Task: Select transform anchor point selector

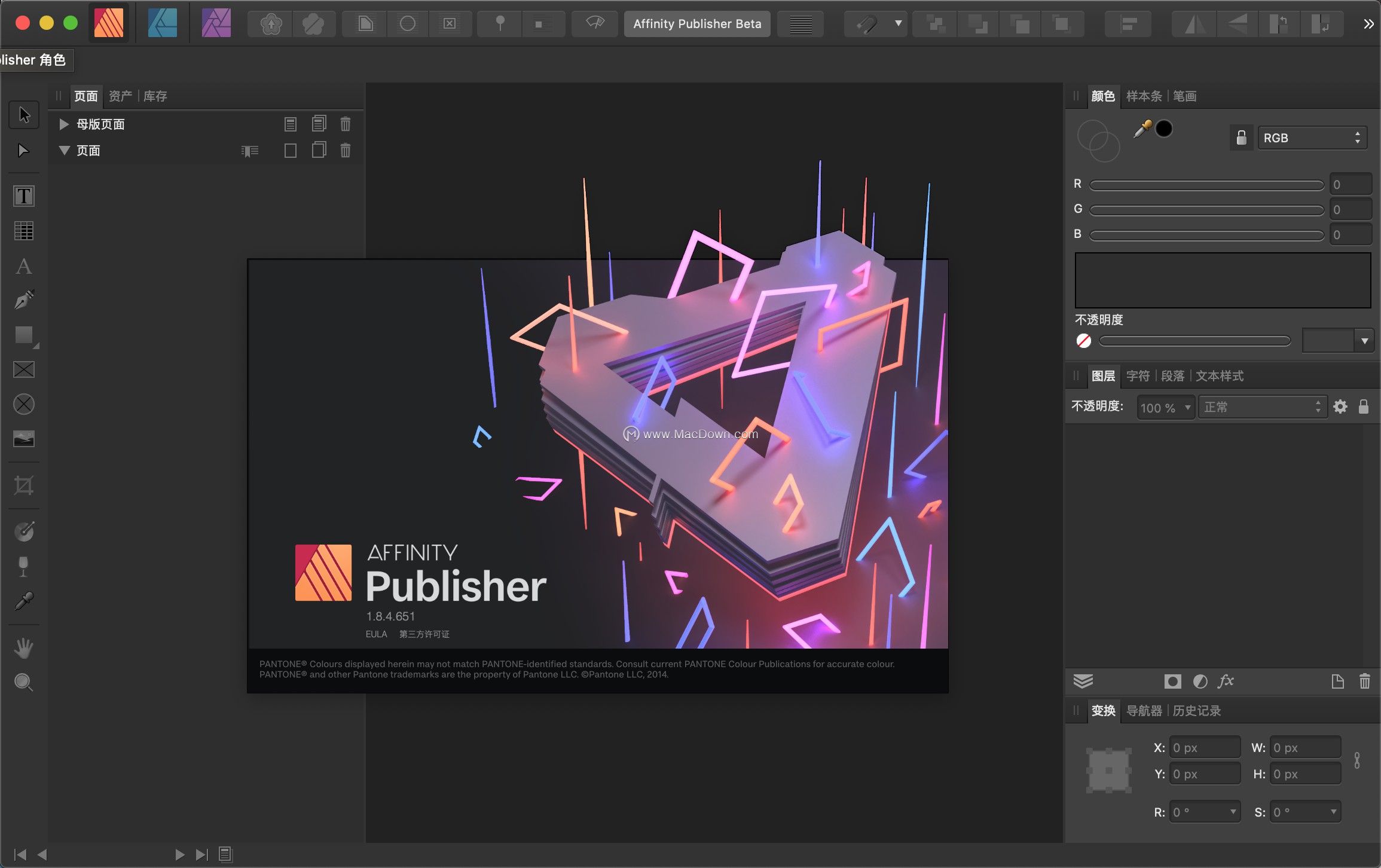Action: (x=1109, y=770)
